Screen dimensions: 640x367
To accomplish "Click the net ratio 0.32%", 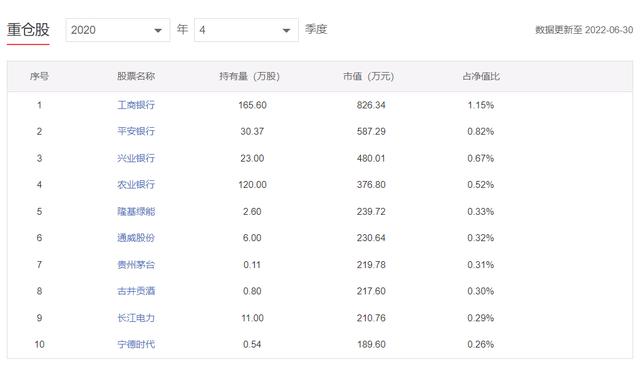I will 481,238.
